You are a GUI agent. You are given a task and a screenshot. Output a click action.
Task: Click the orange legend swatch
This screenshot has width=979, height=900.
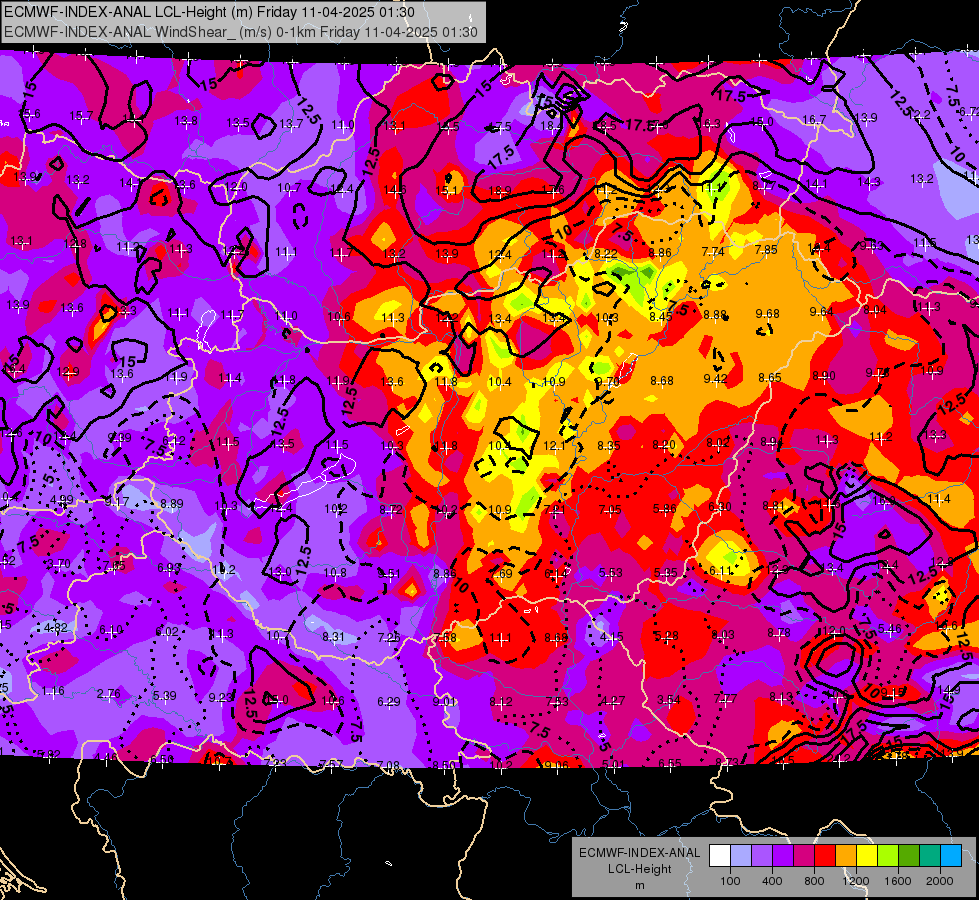click(846, 855)
